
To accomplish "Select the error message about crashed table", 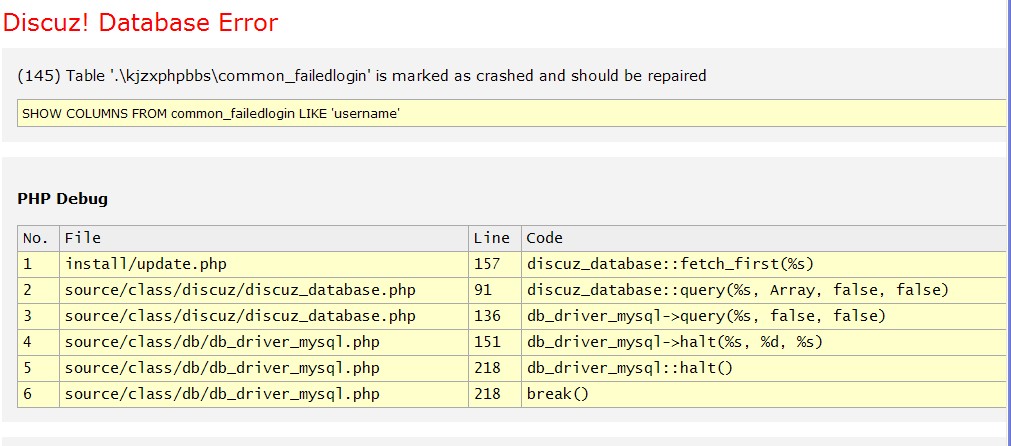I will click(362, 76).
